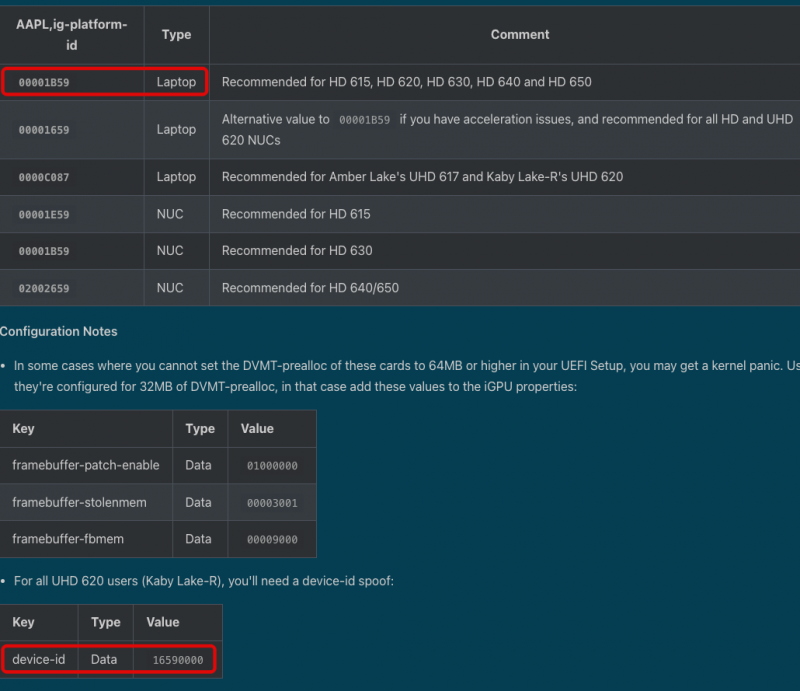
Task: Select the framebuffer-patch-enable key cell
Action: (86, 465)
